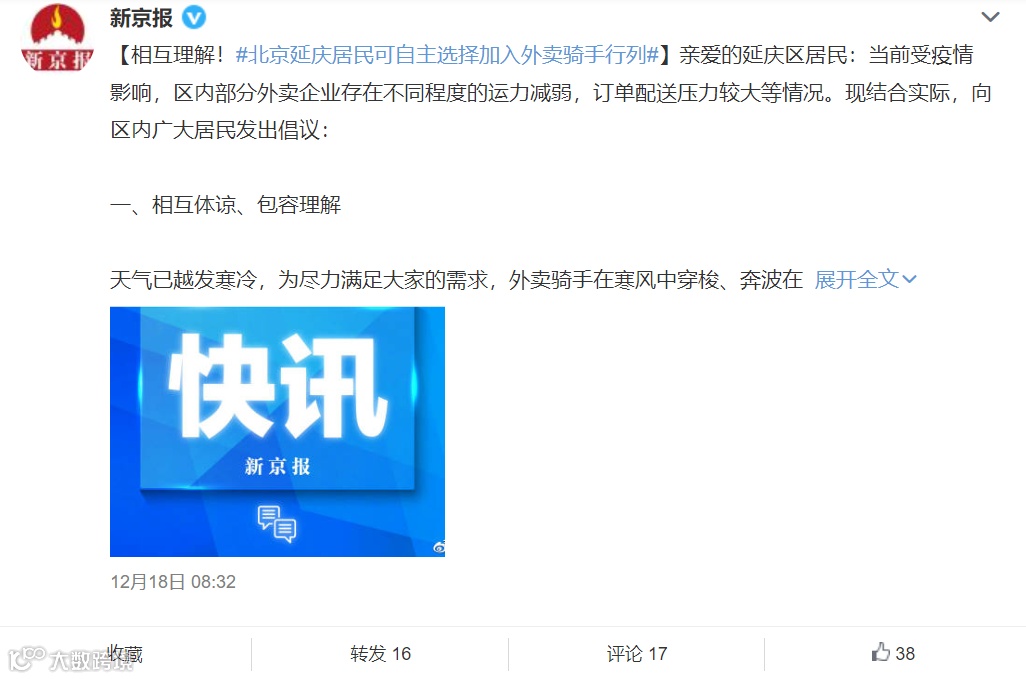The image size is (1026, 679).
Task: Click the post body text paragraph
Action: point(550,167)
